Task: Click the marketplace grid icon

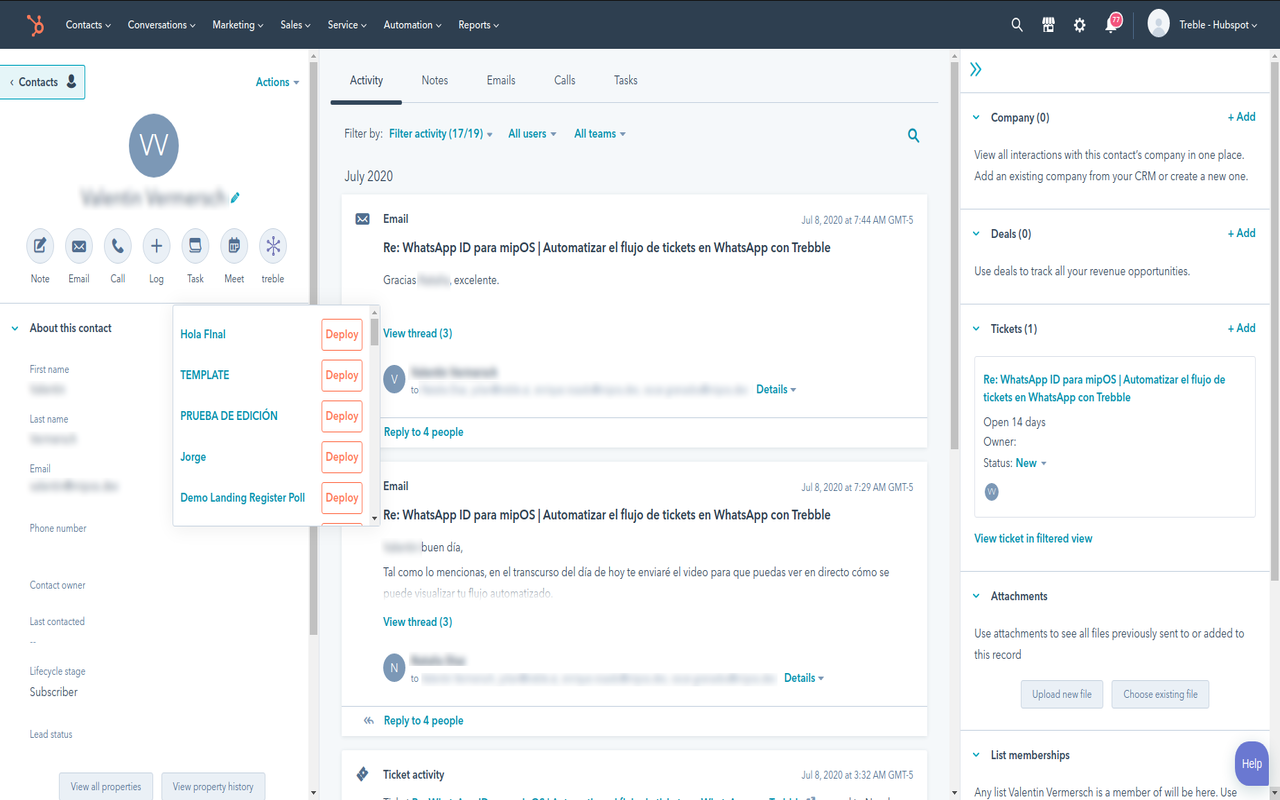Action: [x=1048, y=25]
